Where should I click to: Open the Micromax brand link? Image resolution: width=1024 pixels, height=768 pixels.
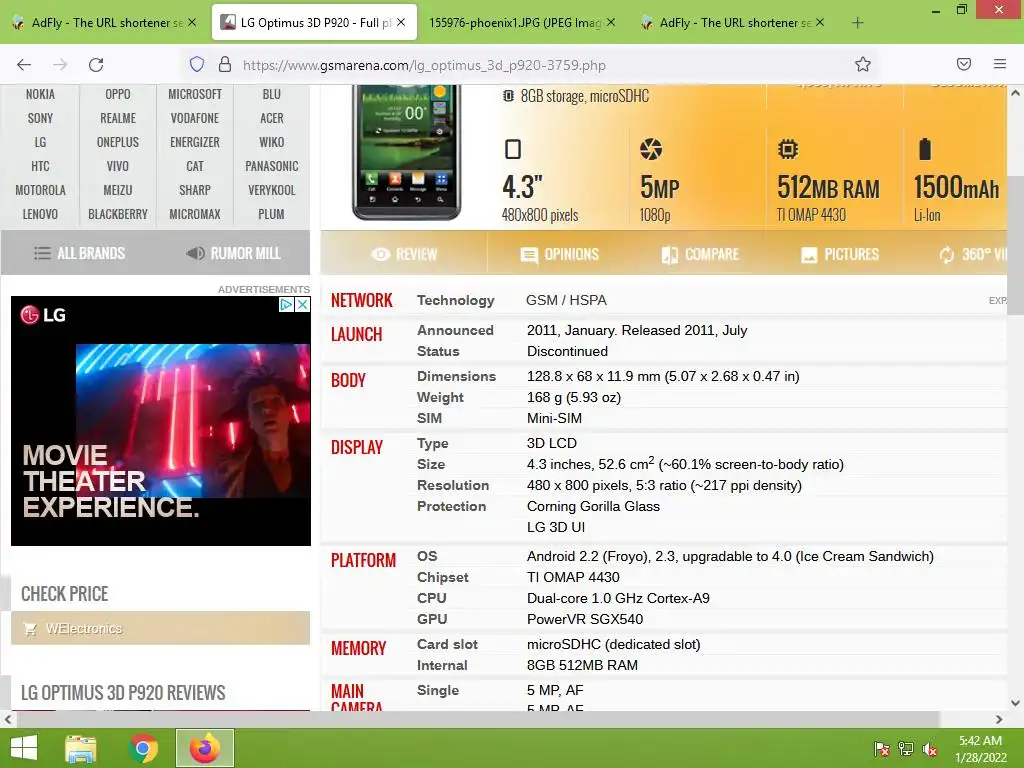point(195,214)
